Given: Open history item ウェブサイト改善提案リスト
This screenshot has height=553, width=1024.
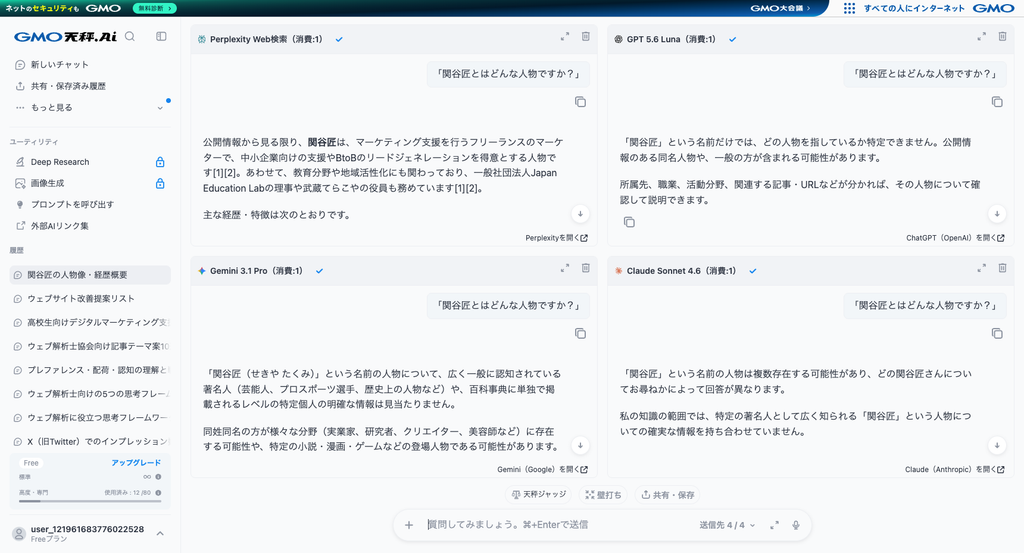Looking at the screenshot, I should coord(90,298).
